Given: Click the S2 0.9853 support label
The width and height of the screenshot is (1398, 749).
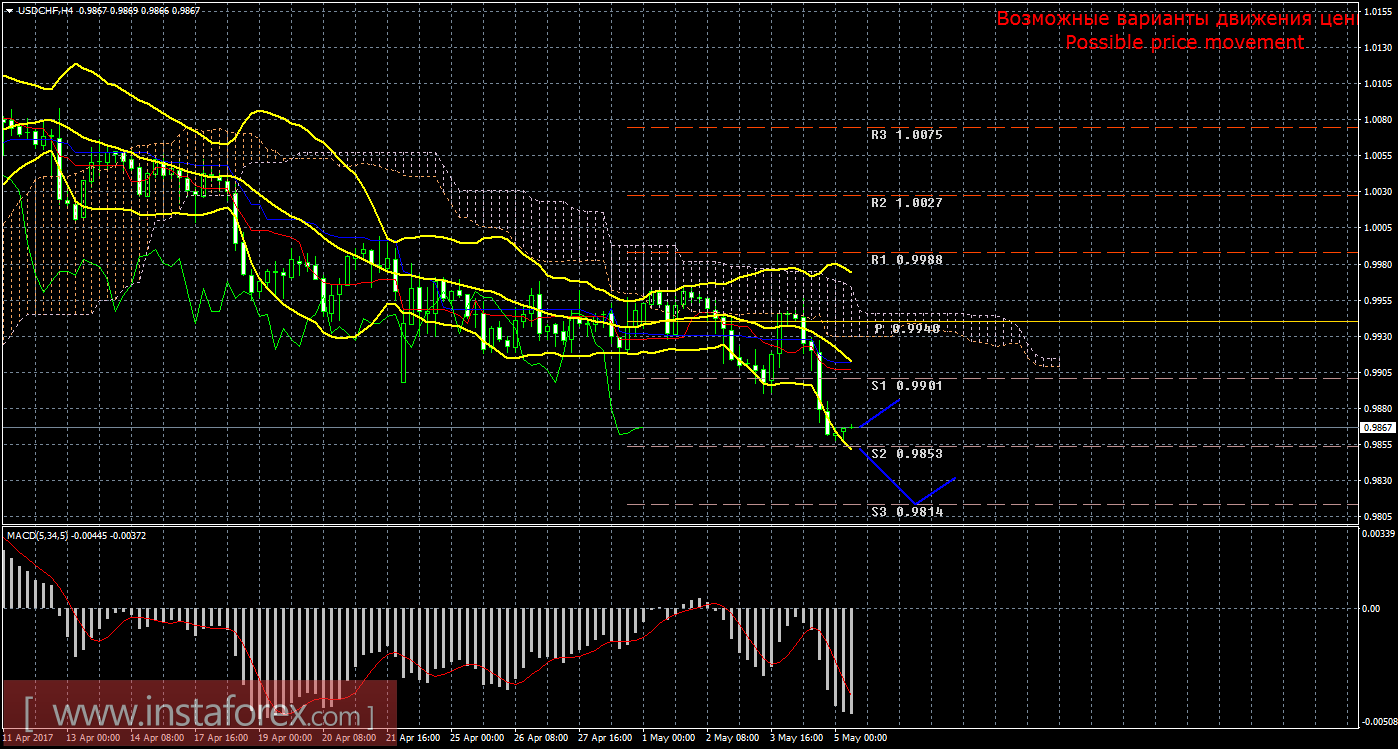Looking at the screenshot, I should (x=906, y=453).
